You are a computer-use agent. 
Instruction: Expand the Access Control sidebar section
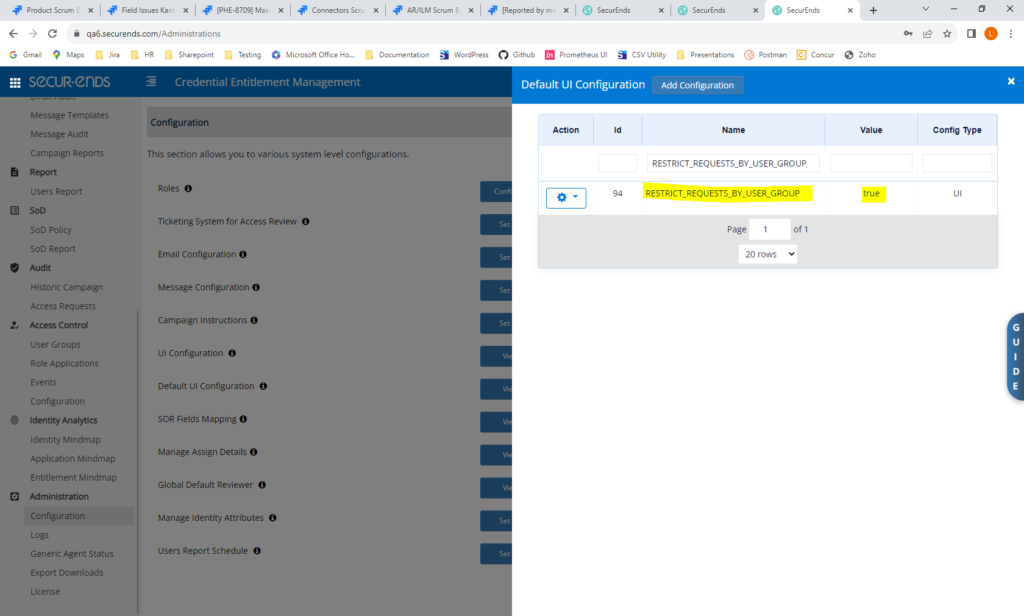coord(59,325)
